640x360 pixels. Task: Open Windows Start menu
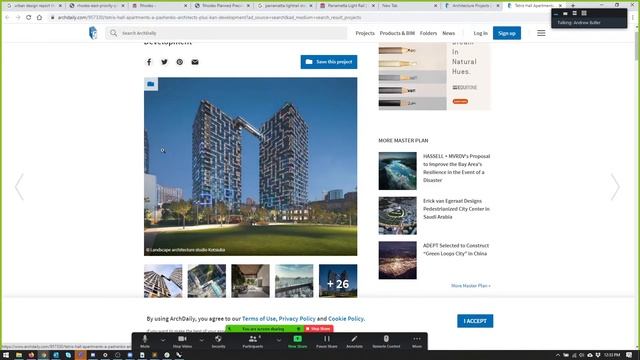6,355
